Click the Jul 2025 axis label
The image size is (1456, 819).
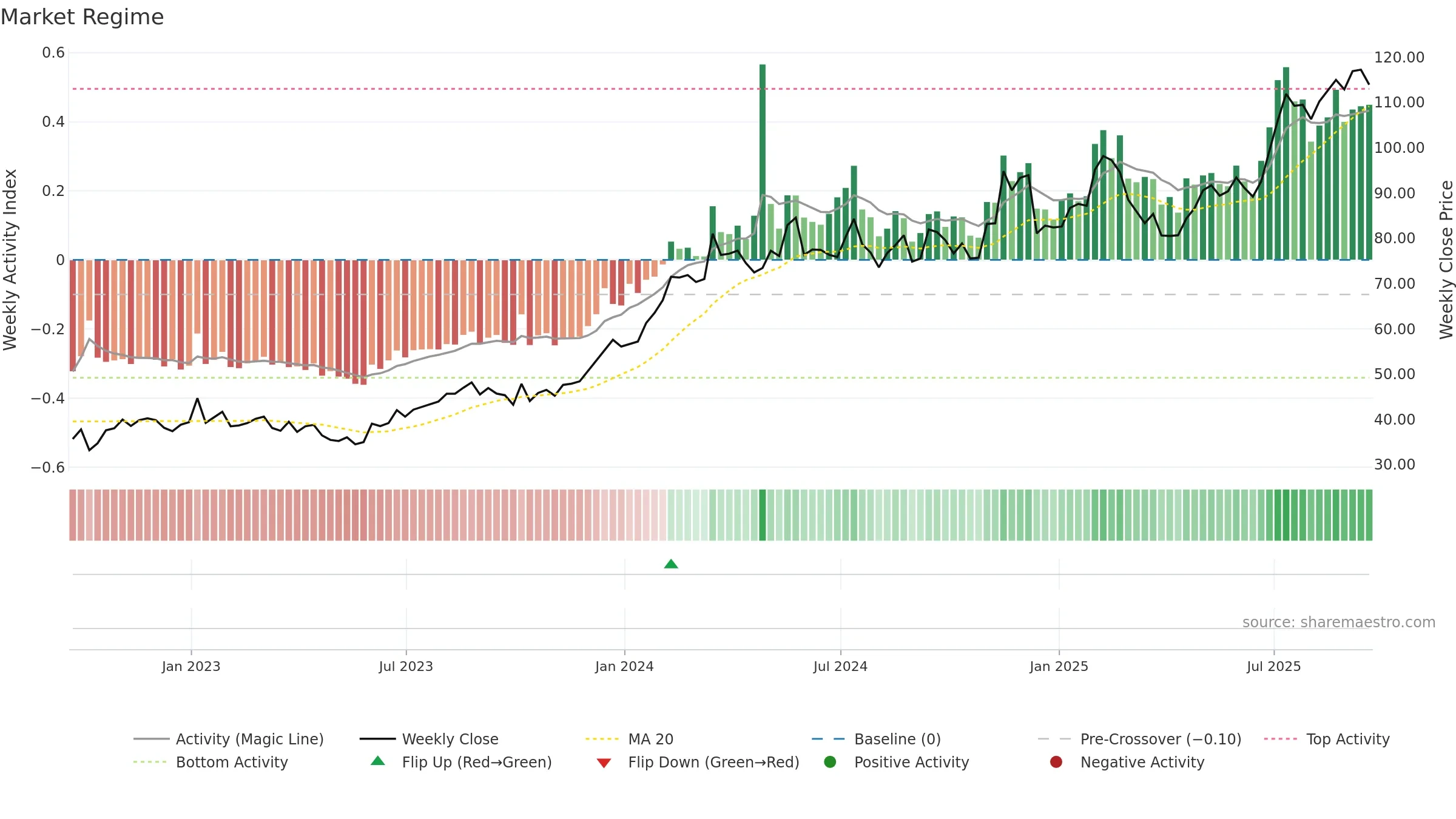(x=1274, y=667)
